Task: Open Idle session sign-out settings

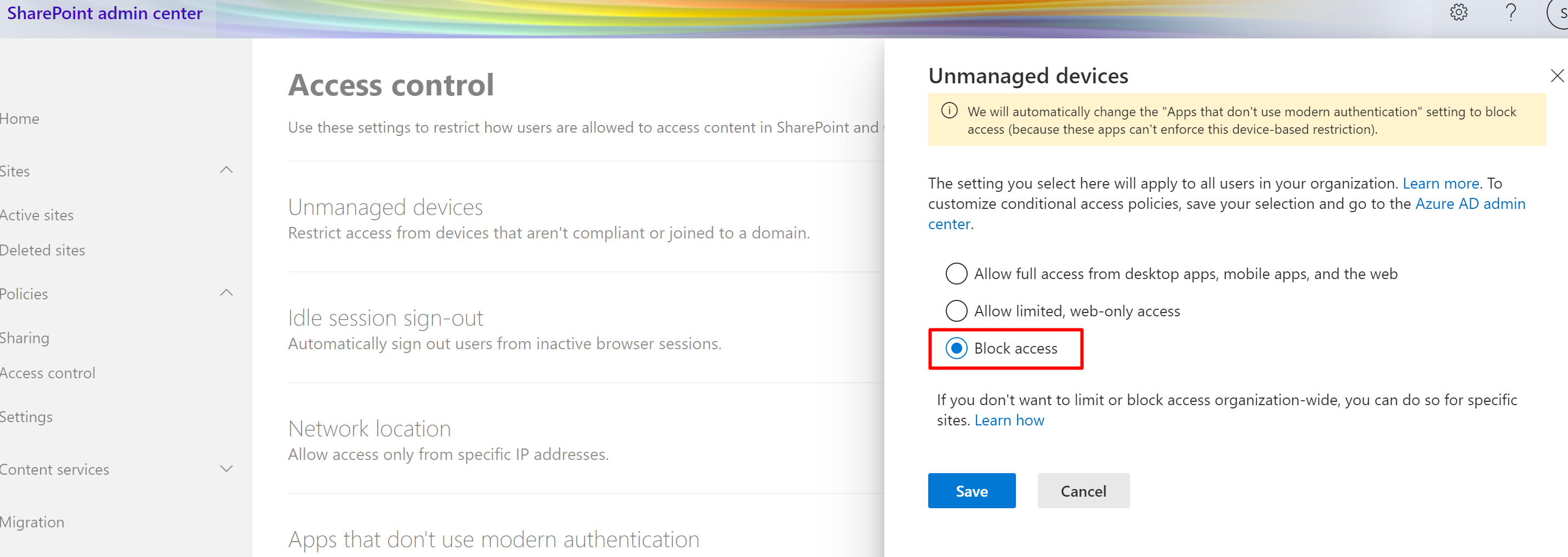Action: (x=385, y=318)
